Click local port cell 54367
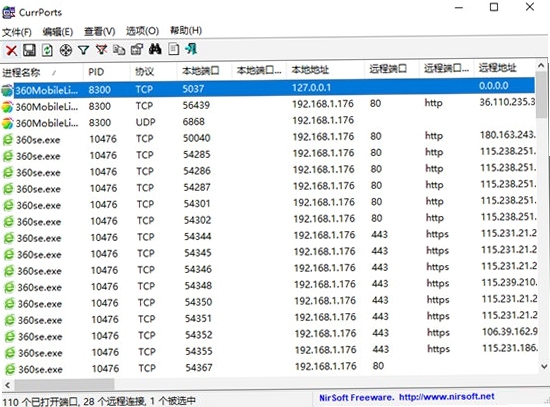This screenshot has width=550, height=407. pos(199,368)
